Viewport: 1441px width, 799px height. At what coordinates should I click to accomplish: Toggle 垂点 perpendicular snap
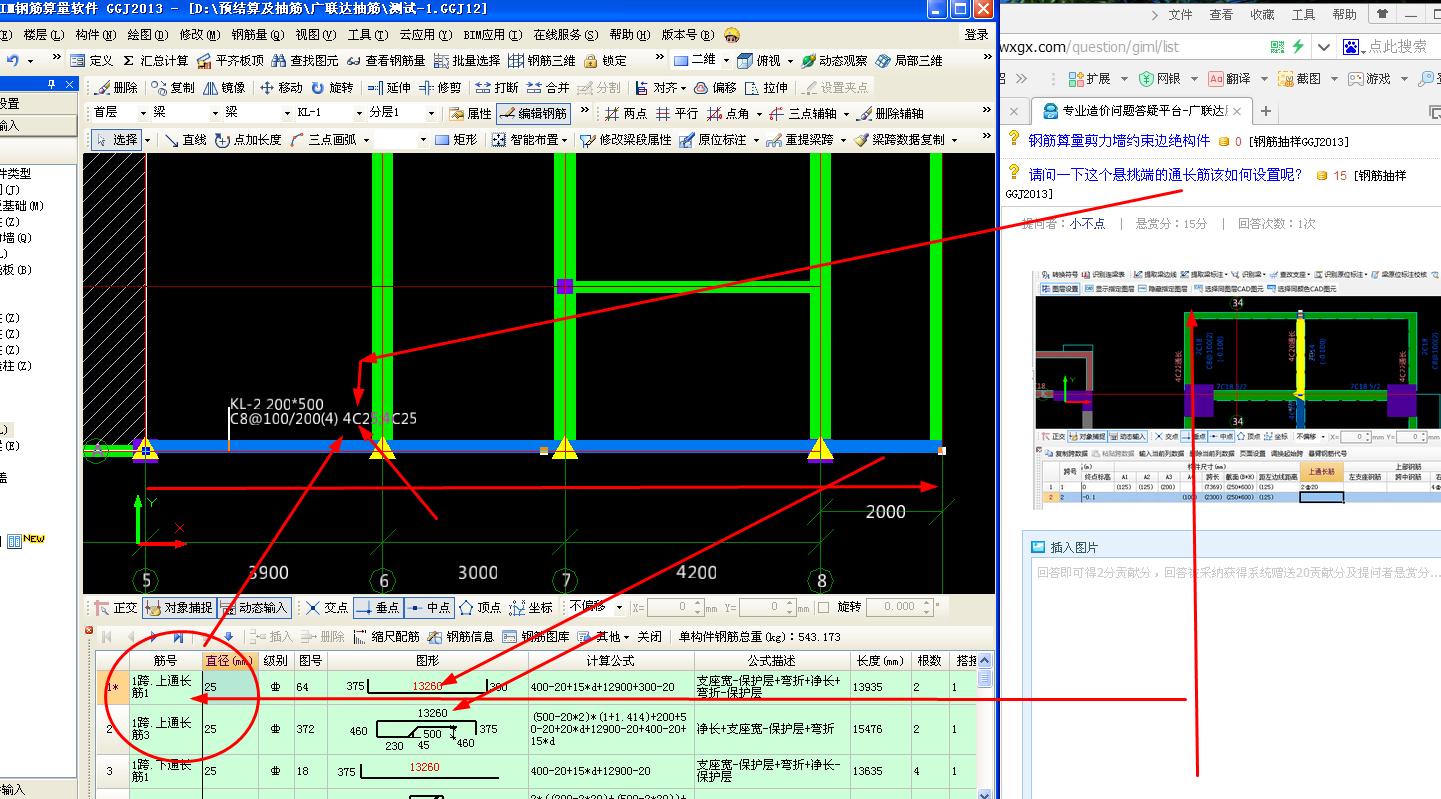(378, 607)
